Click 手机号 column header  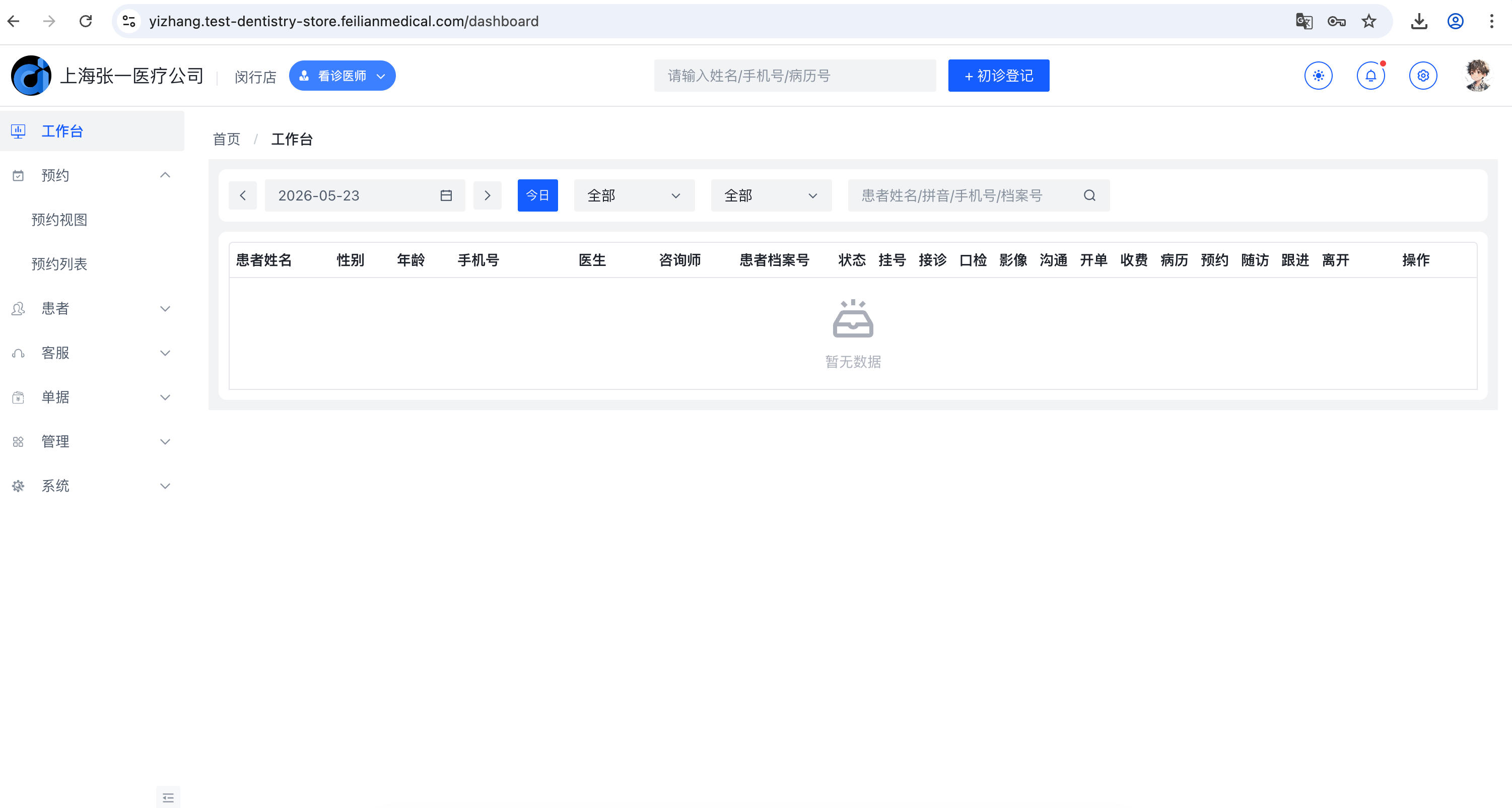[x=478, y=260]
